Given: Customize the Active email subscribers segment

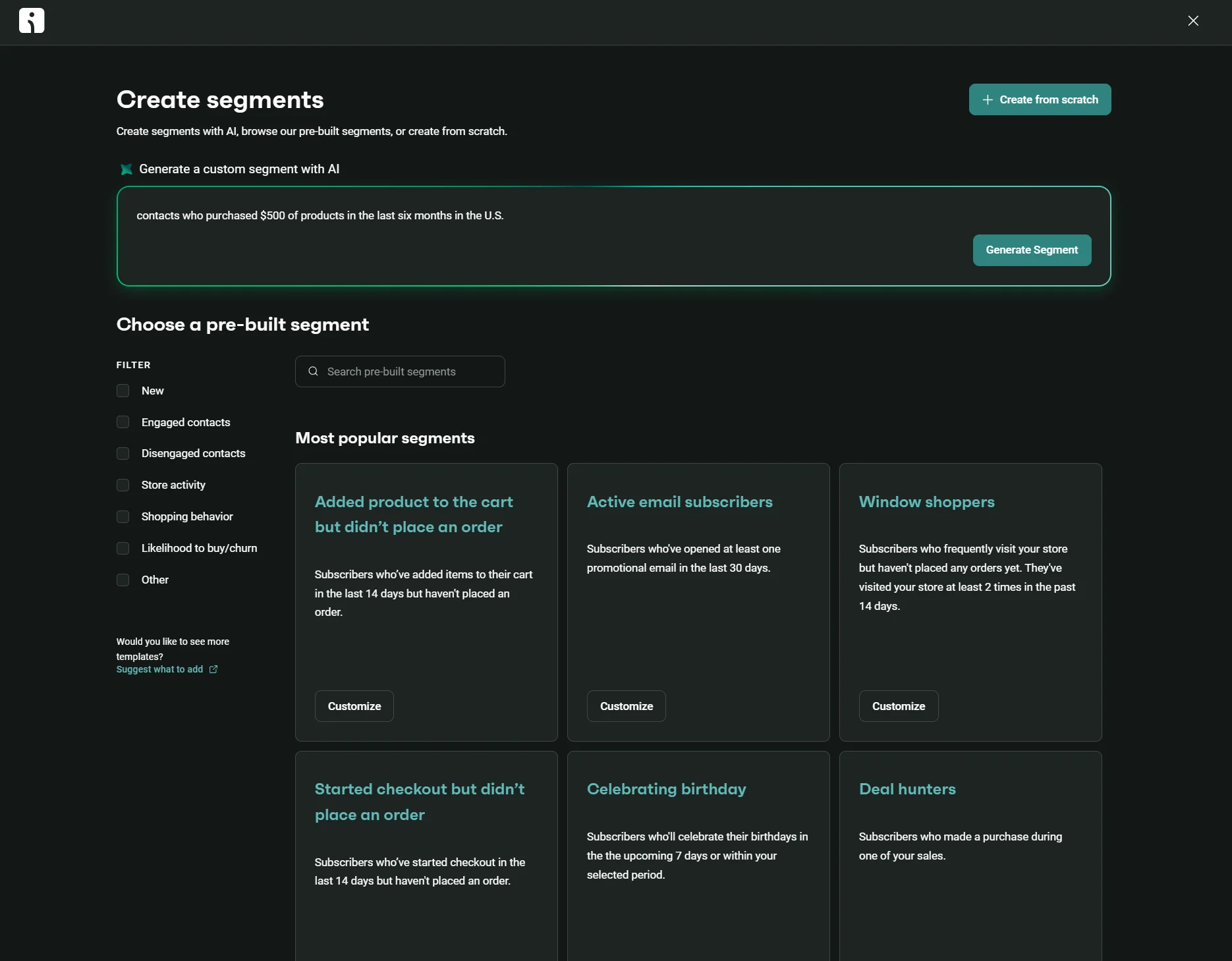Looking at the screenshot, I should click(x=627, y=706).
